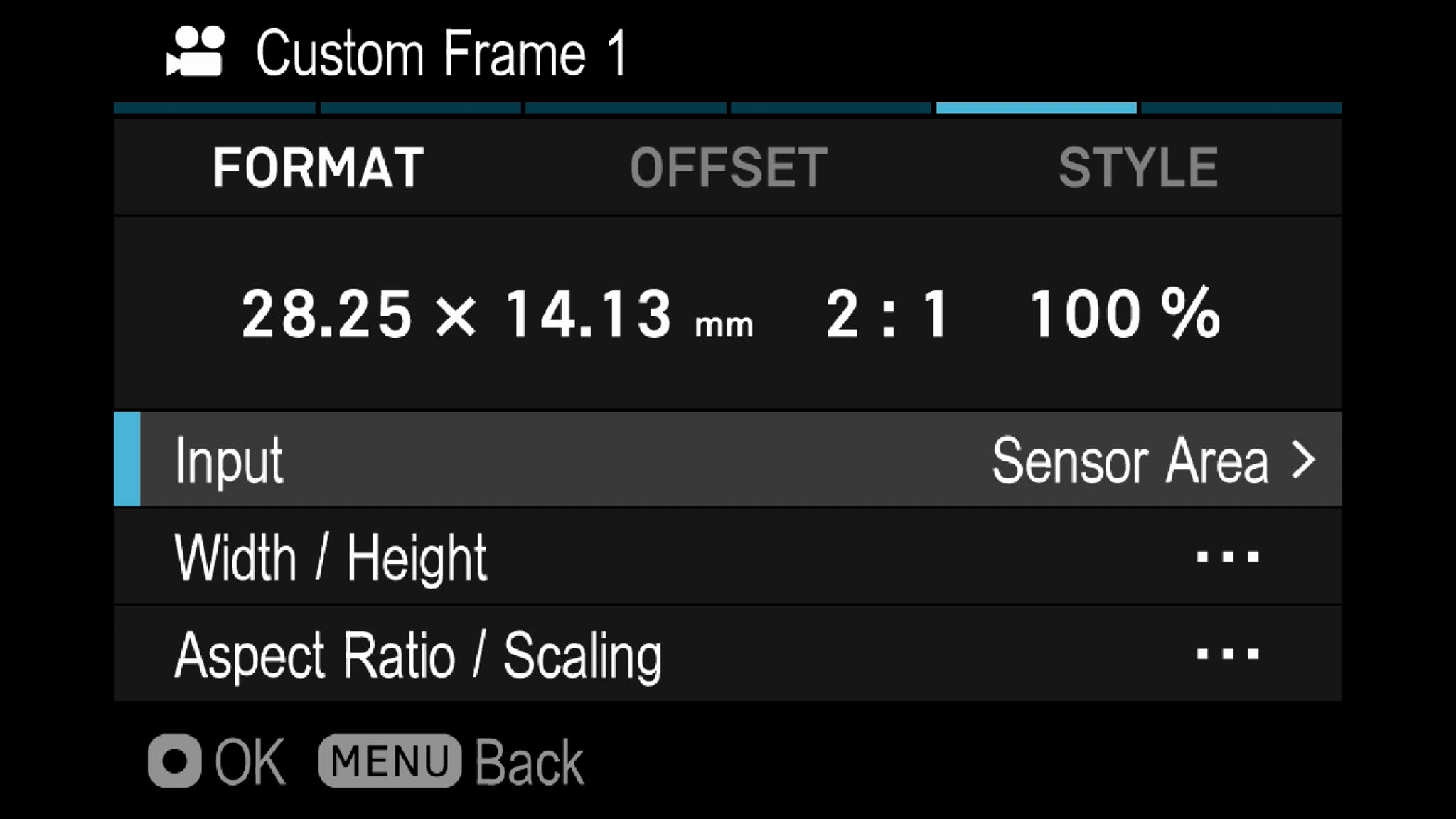The width and height of the screenshot is (1456, 819).
Task: Jump to last page indicator segment
Action: [x=1241, y=108]
